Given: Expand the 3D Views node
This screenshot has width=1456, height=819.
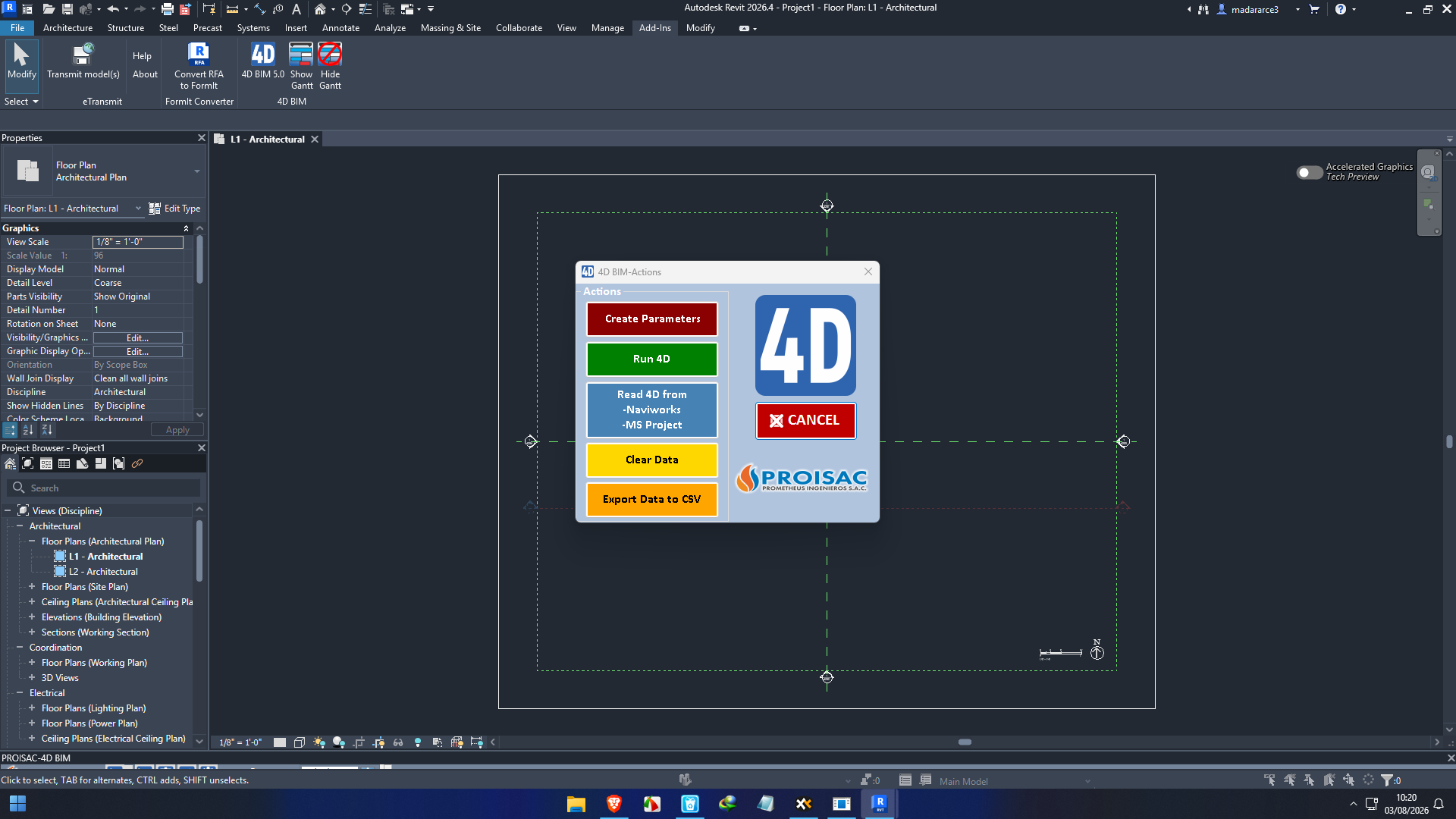Looking at the screenshot, I should pos(32,678).
